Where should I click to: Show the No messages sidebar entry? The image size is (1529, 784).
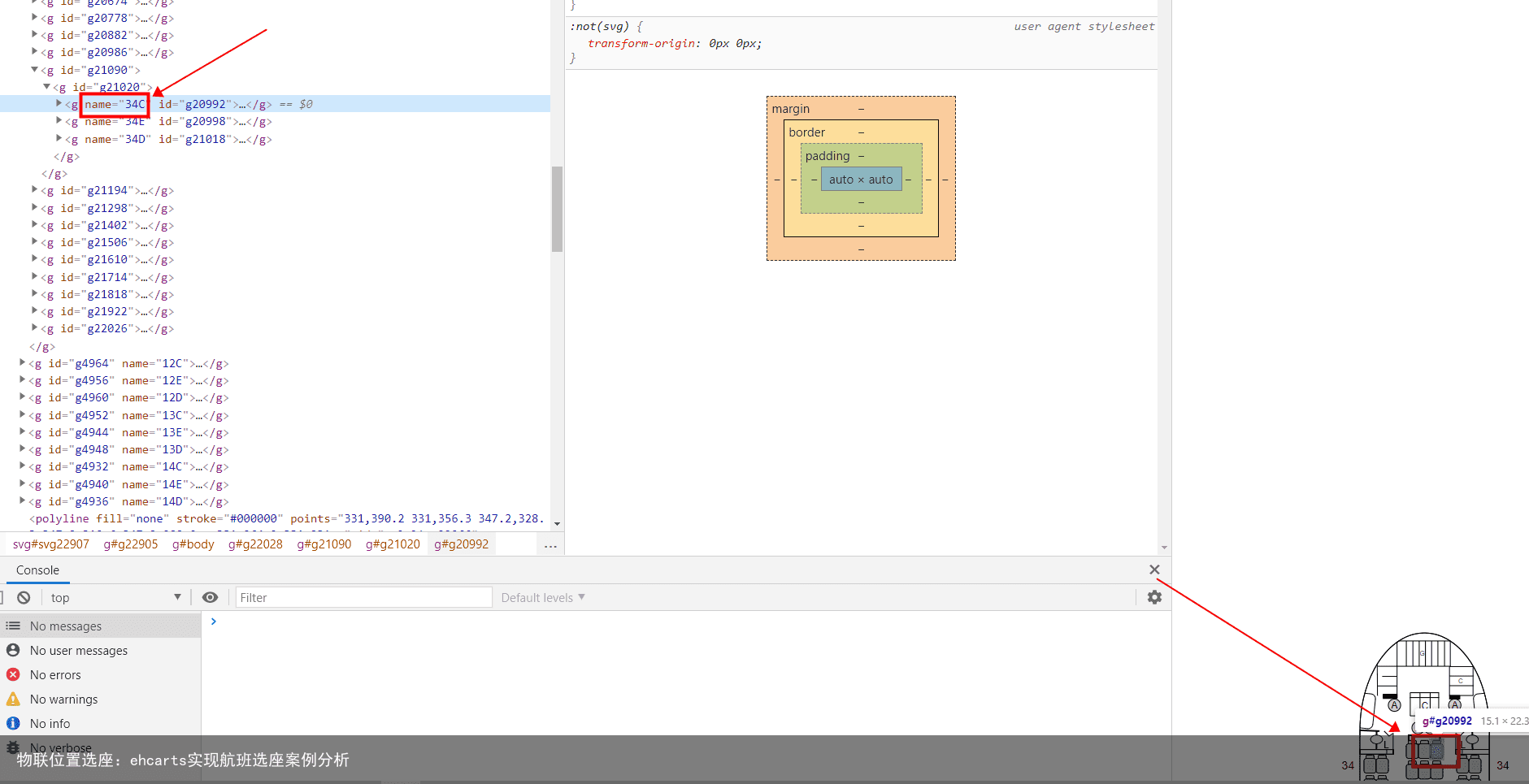100,626
